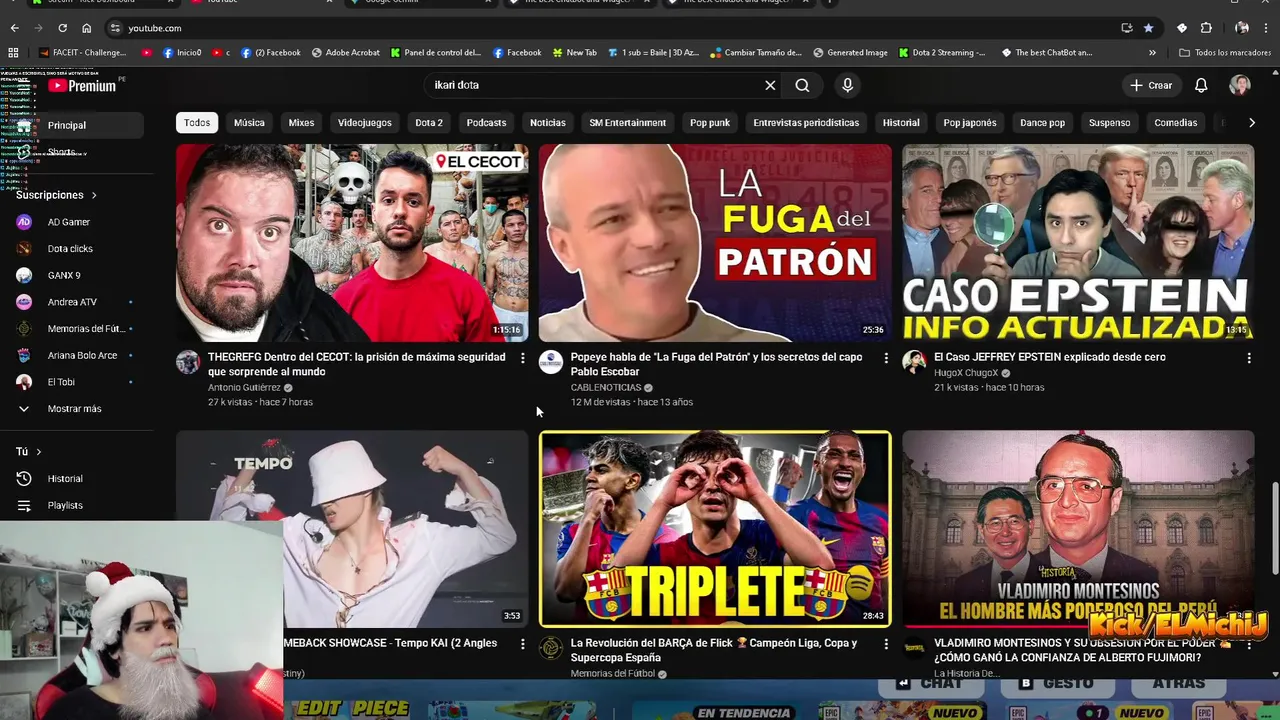Click the magnifier search button

point(802,85)
